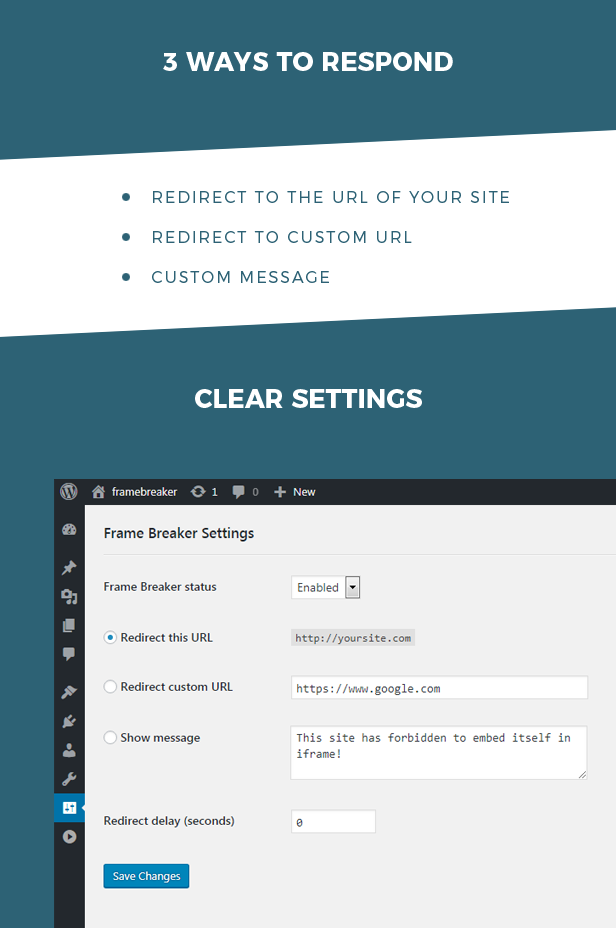
Task: Open Frame Breaker status Enabled dropdown
Action: pos(325,587)
